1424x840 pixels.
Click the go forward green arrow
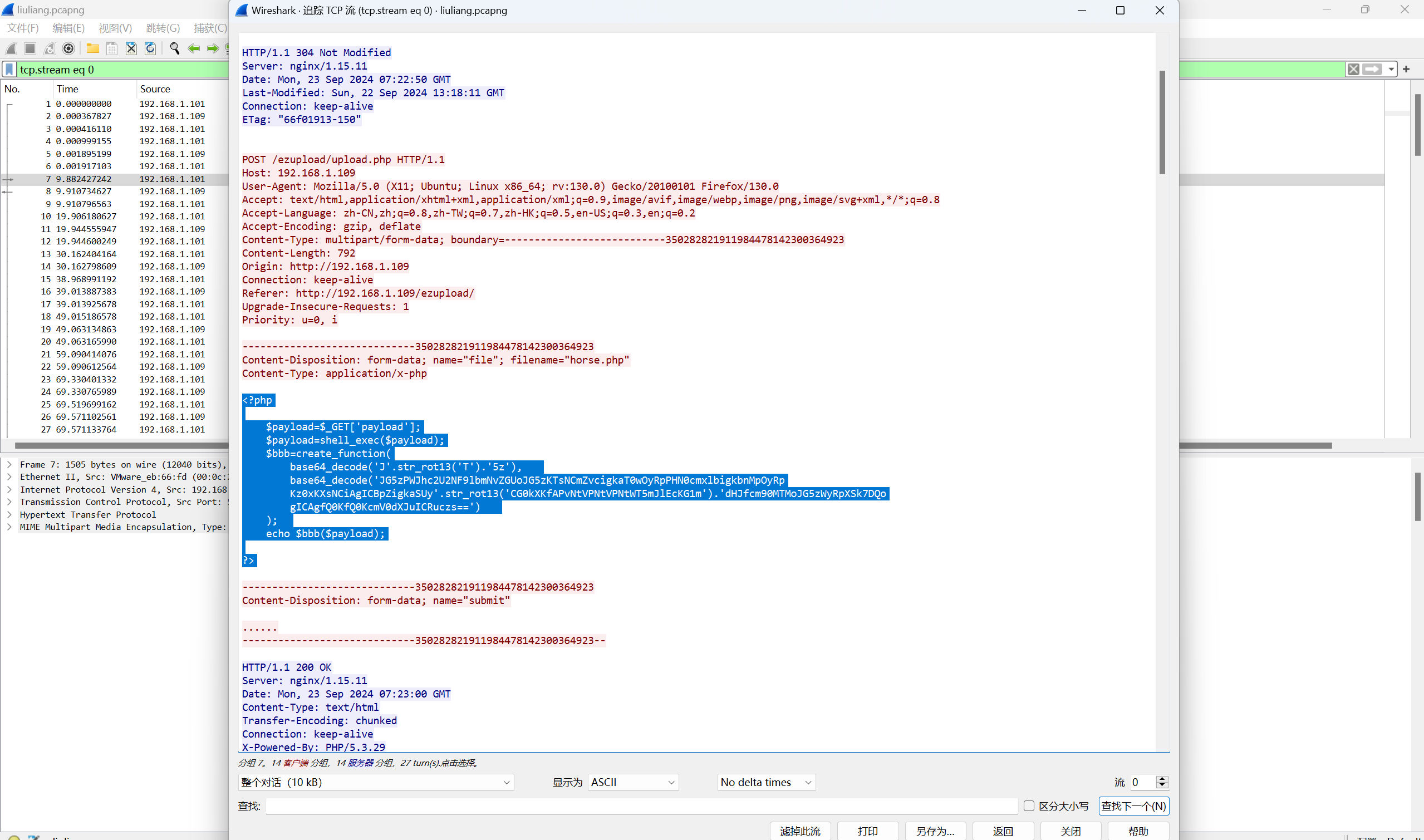click(213, 48)
